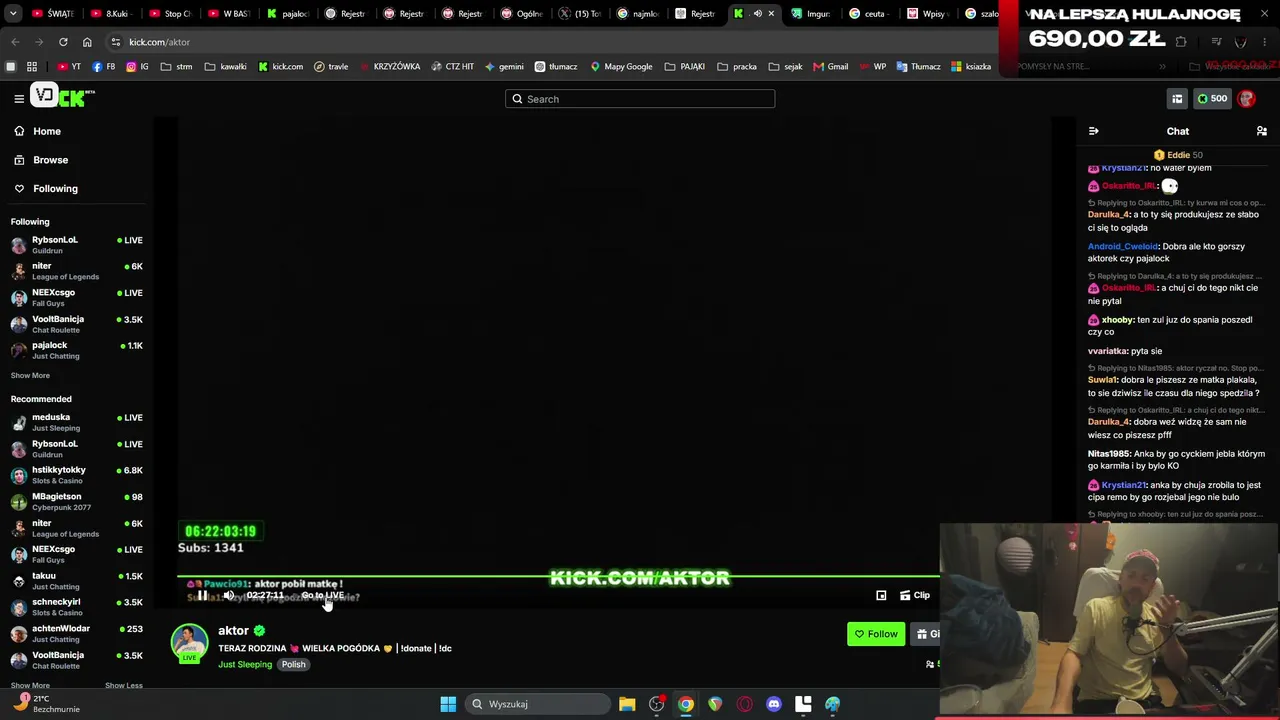Viewport: 1280px width, 720px height.
Task: Open recommended channel achtenWlodar
Action: pyautogui.click(x=77, y=634)
